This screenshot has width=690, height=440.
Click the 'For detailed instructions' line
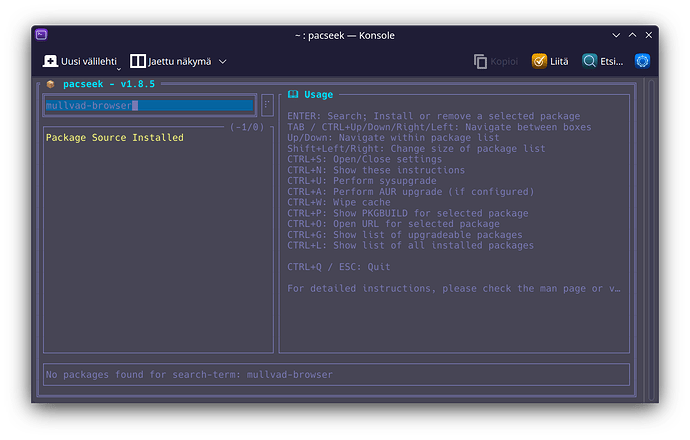click(454, 289)
